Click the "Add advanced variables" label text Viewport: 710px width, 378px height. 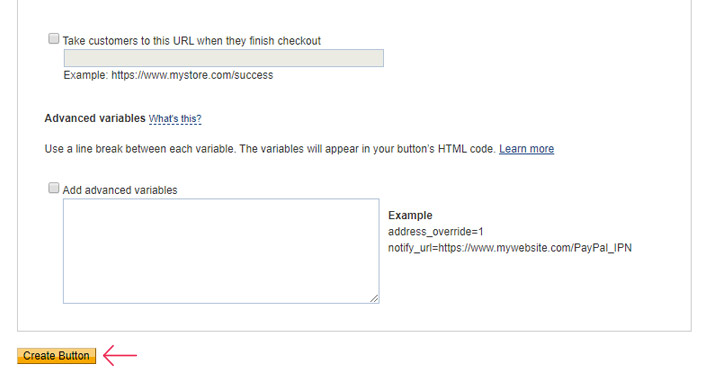(x=120, y=190)
